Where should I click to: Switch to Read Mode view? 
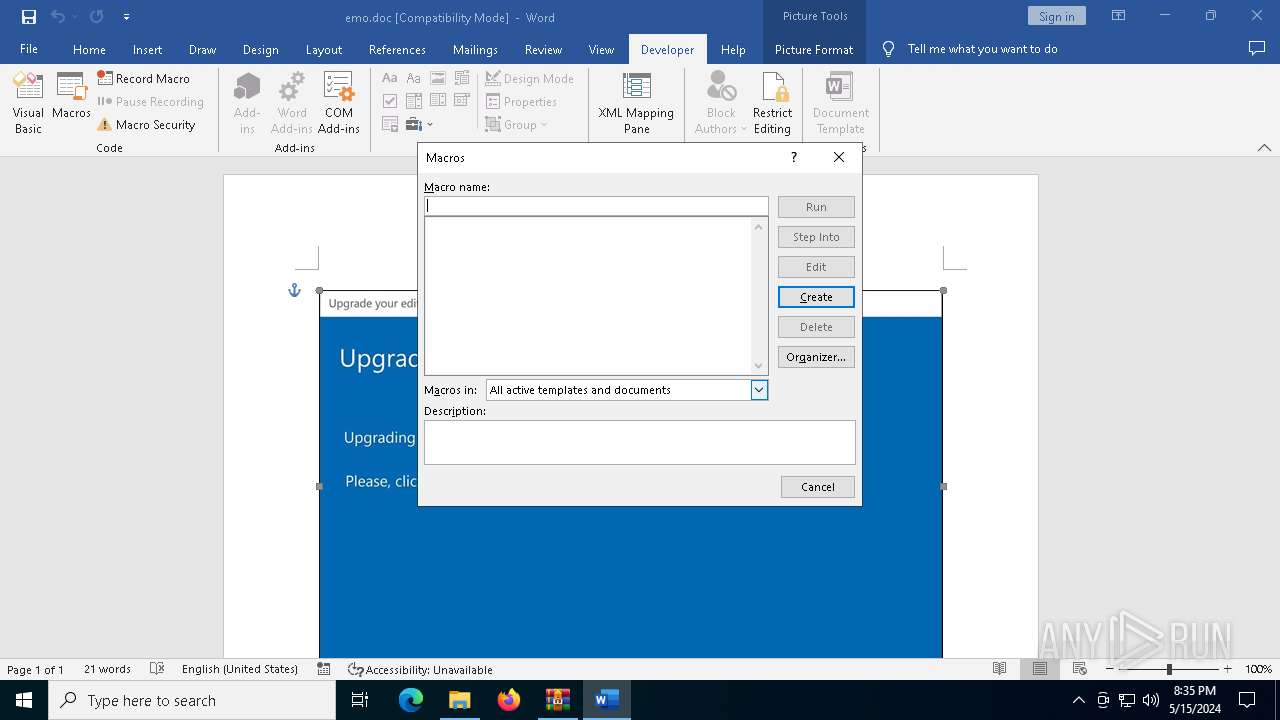pos(999,669)
